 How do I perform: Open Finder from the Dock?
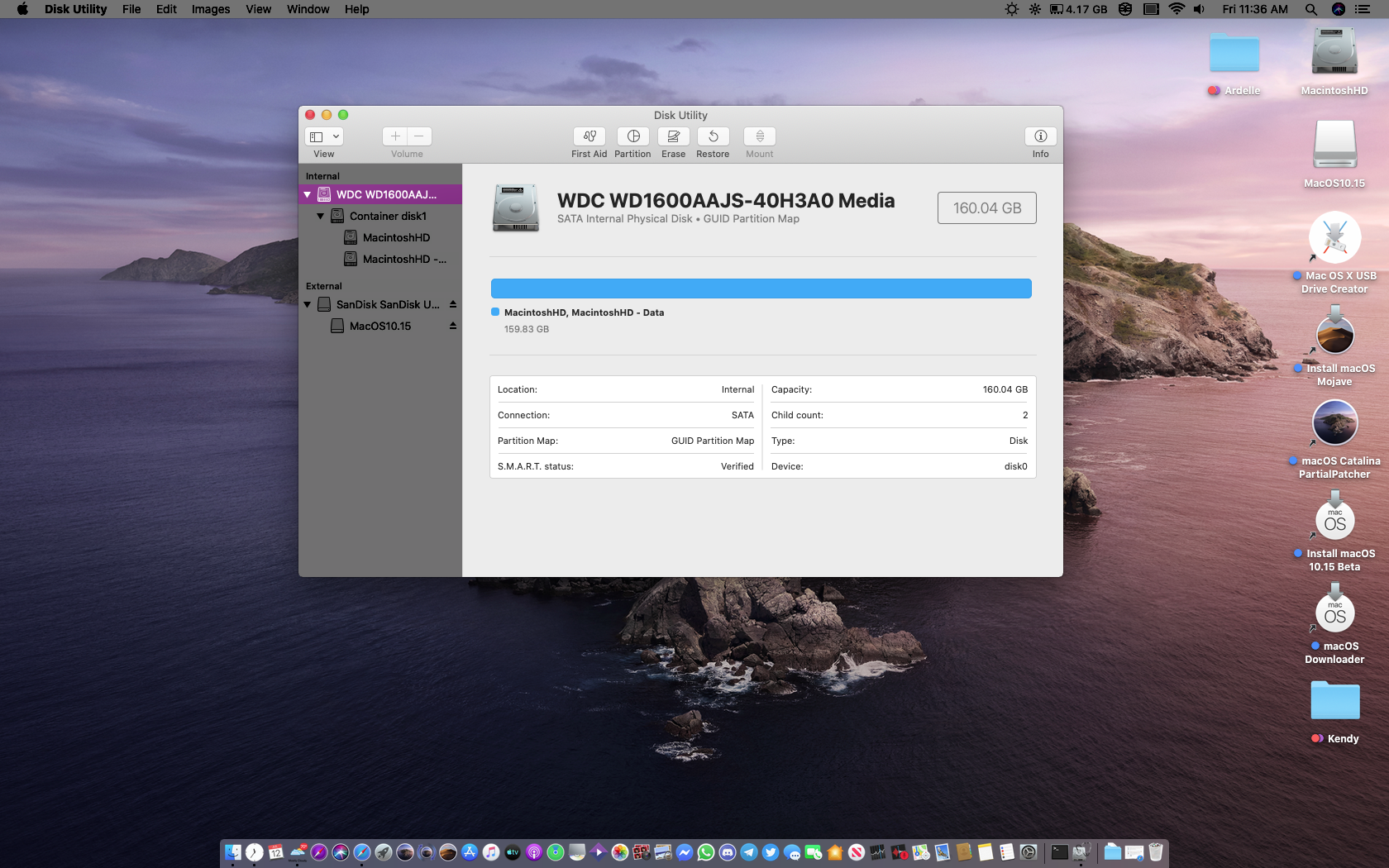233,852
